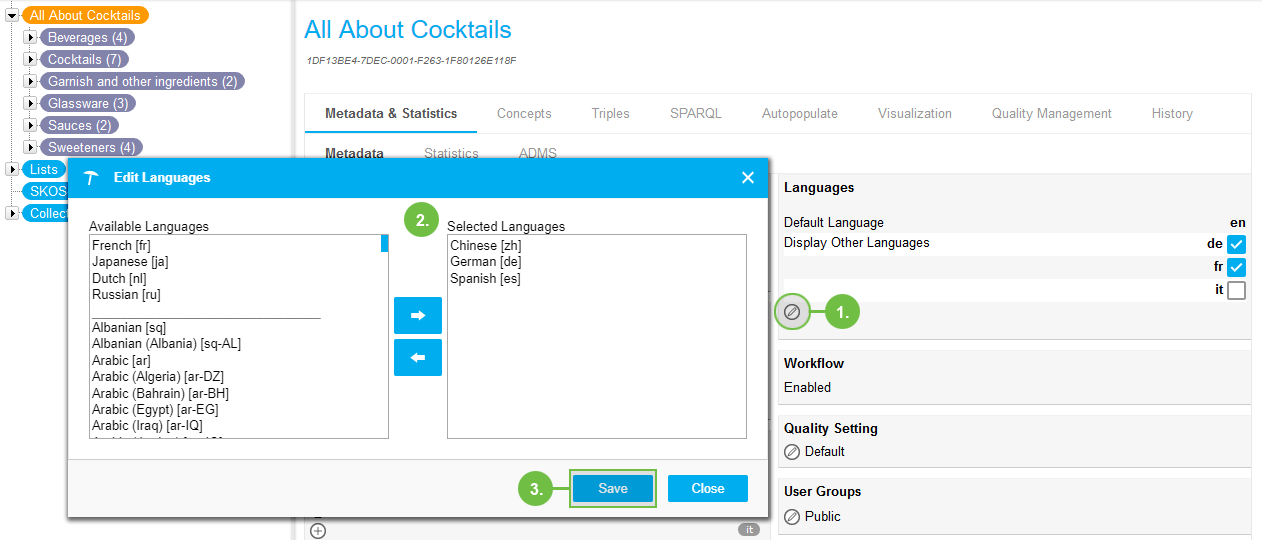This screenshot has height=540, width=1262.
Task: Click the plus add icon at bottom
Action: (318, 531)
